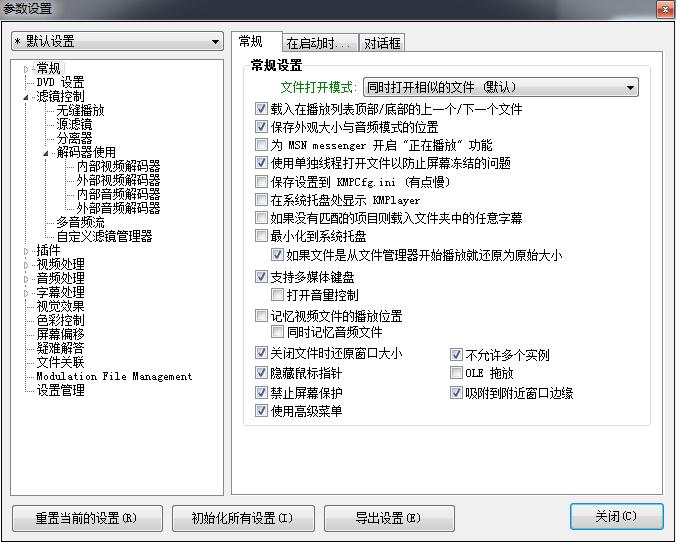Toggle 不允许多个实例 checkbox
676x543 pixels.
[x=456, y=355]
